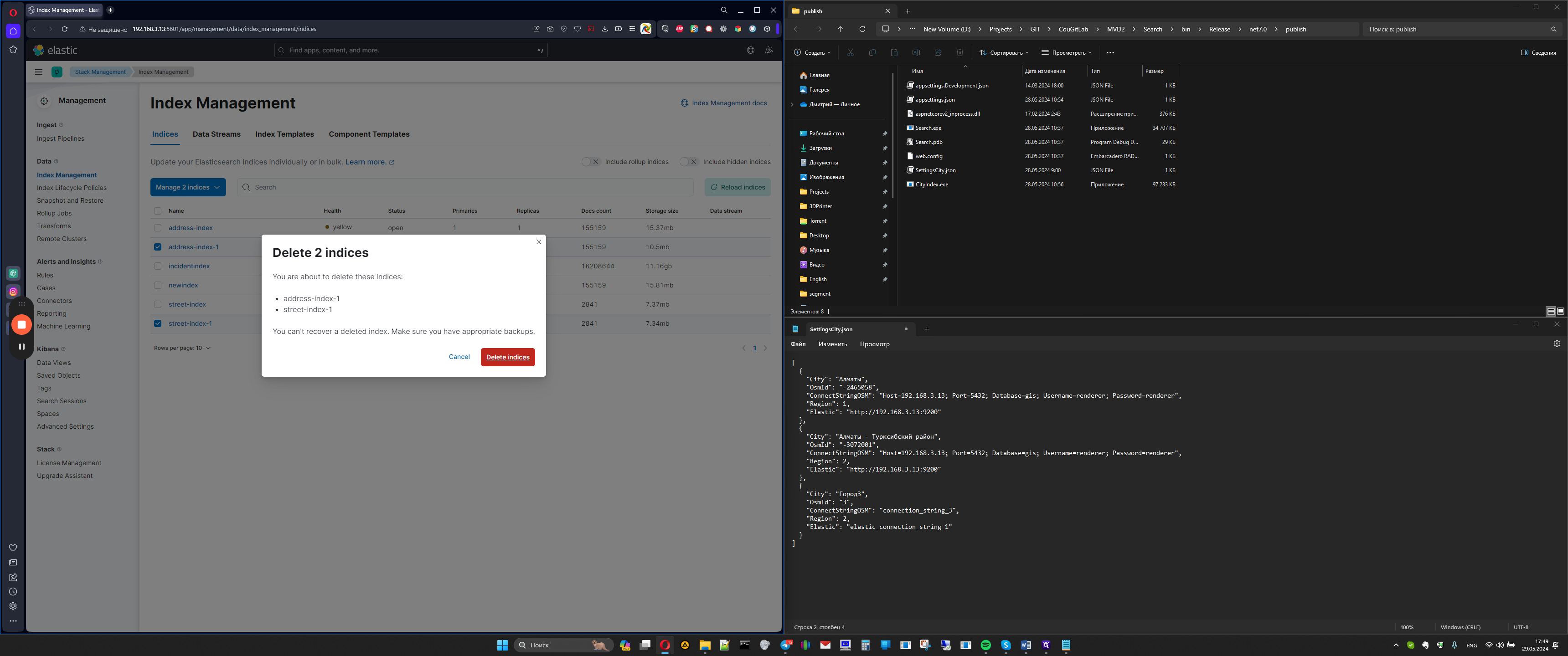Check the newindex row checkbox
Screen dimensions: 1568x656
[158, 285]
